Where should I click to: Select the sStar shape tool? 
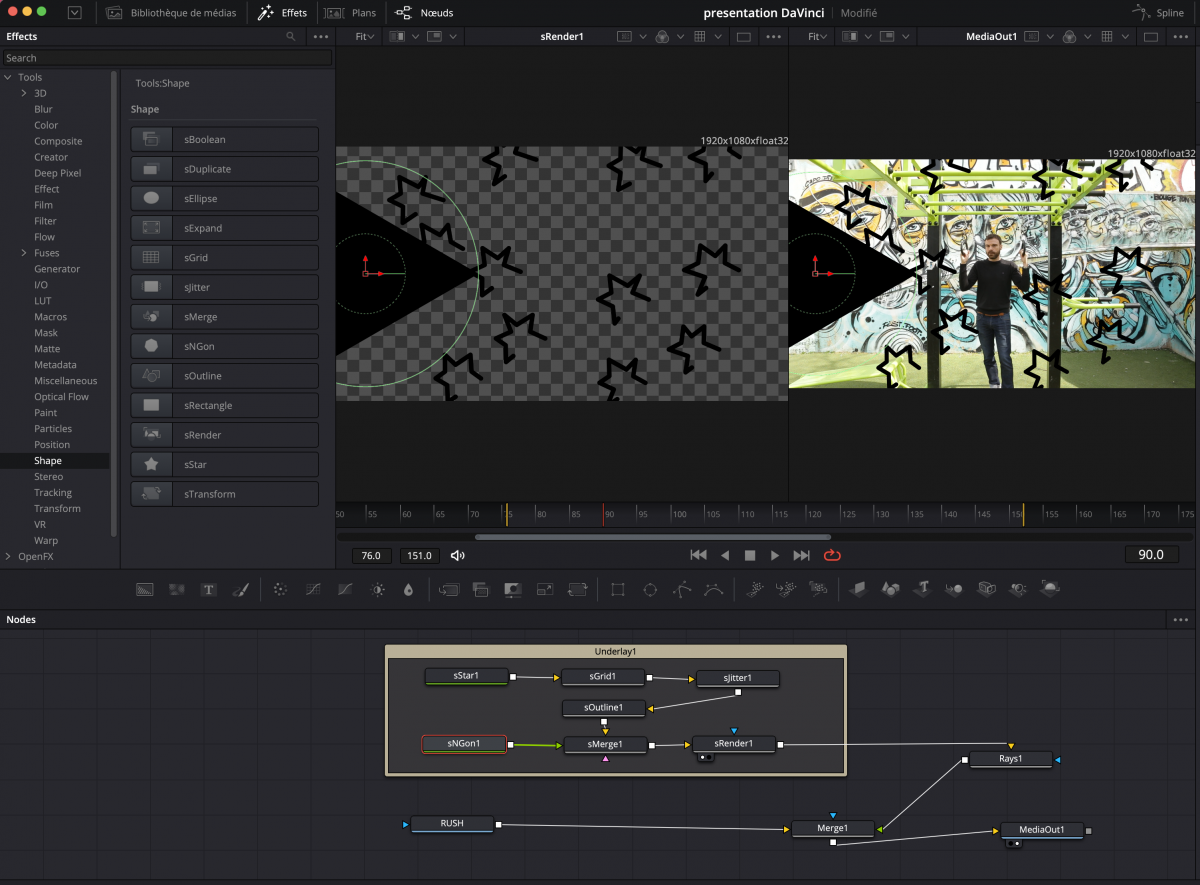pos(224,465)
